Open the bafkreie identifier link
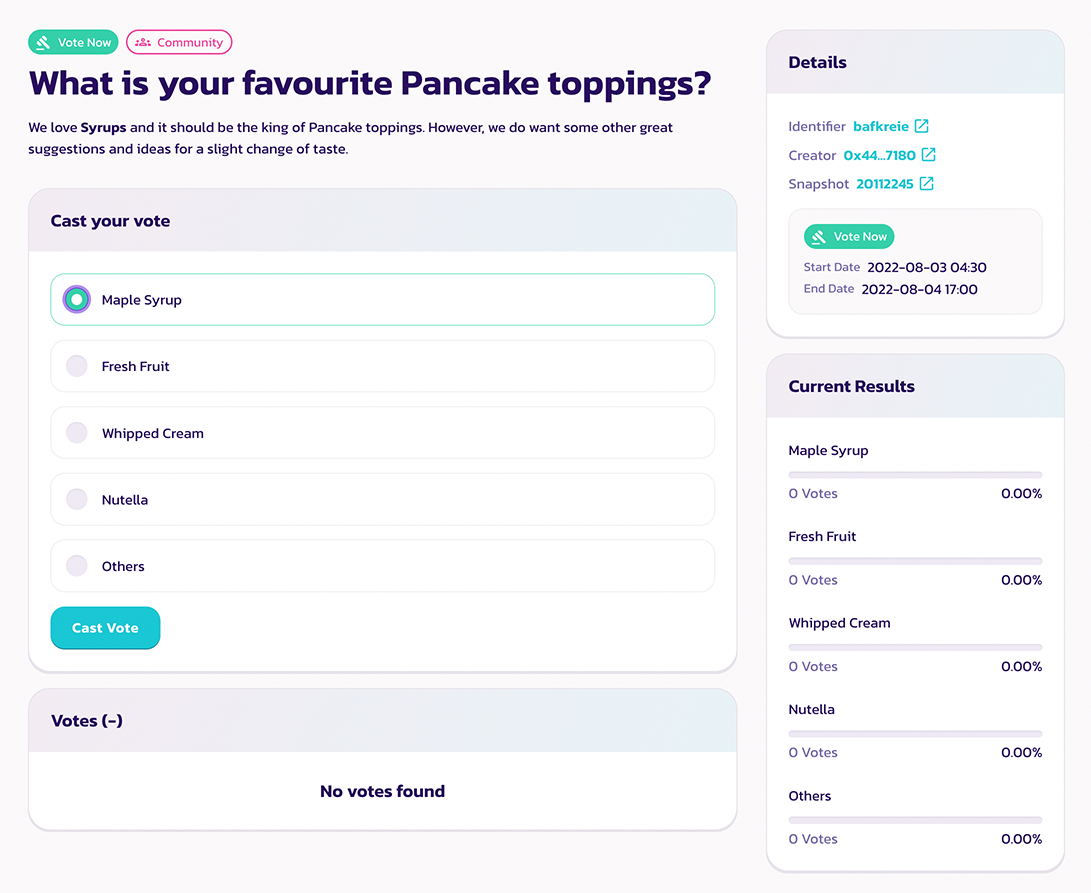The image size is (1091, 893). [x=880, y=126]
